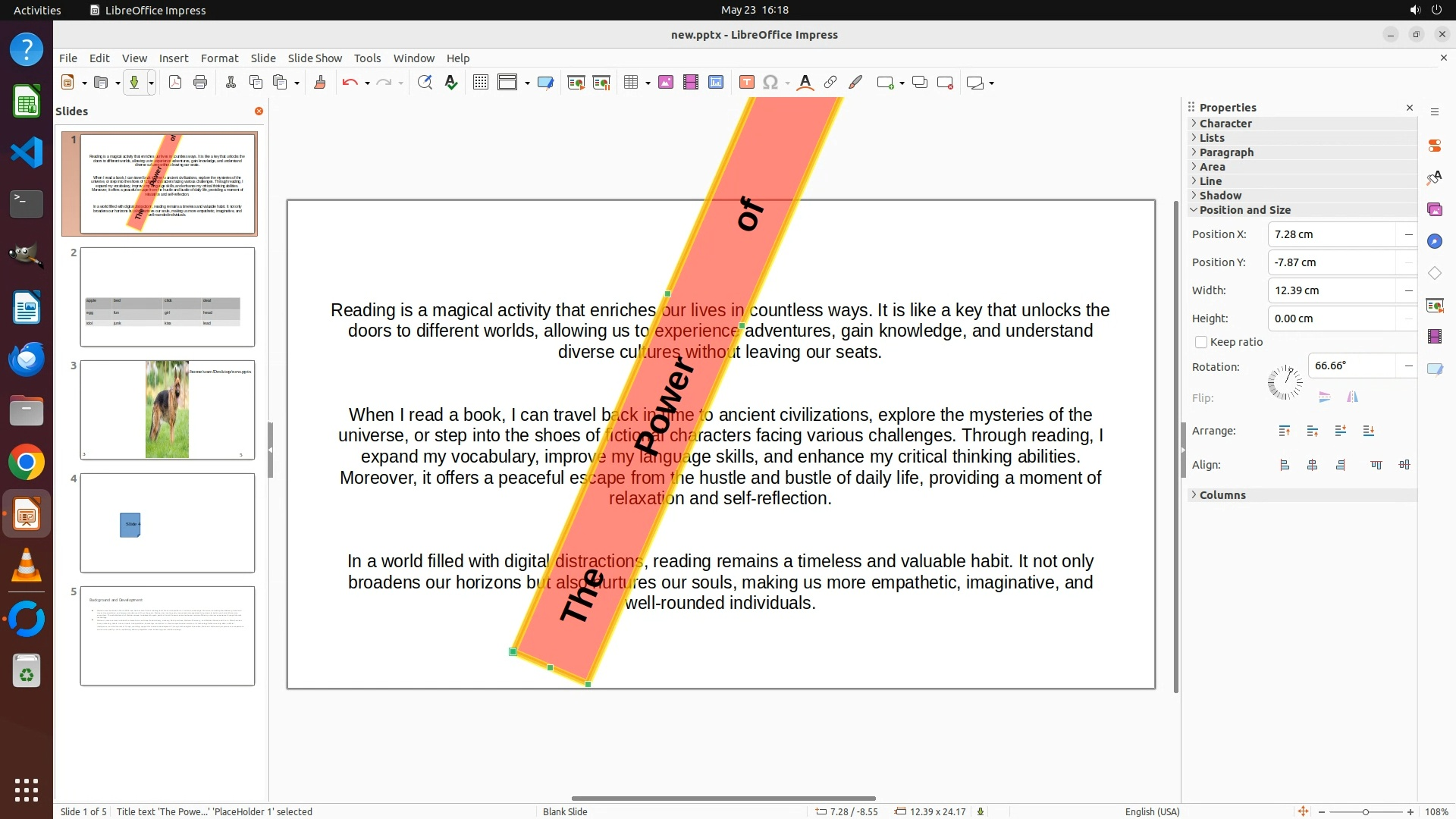This screenshot has height=819, width=1456.
Task: Flip the object vertically
Action: click(x=1325, y=397)
